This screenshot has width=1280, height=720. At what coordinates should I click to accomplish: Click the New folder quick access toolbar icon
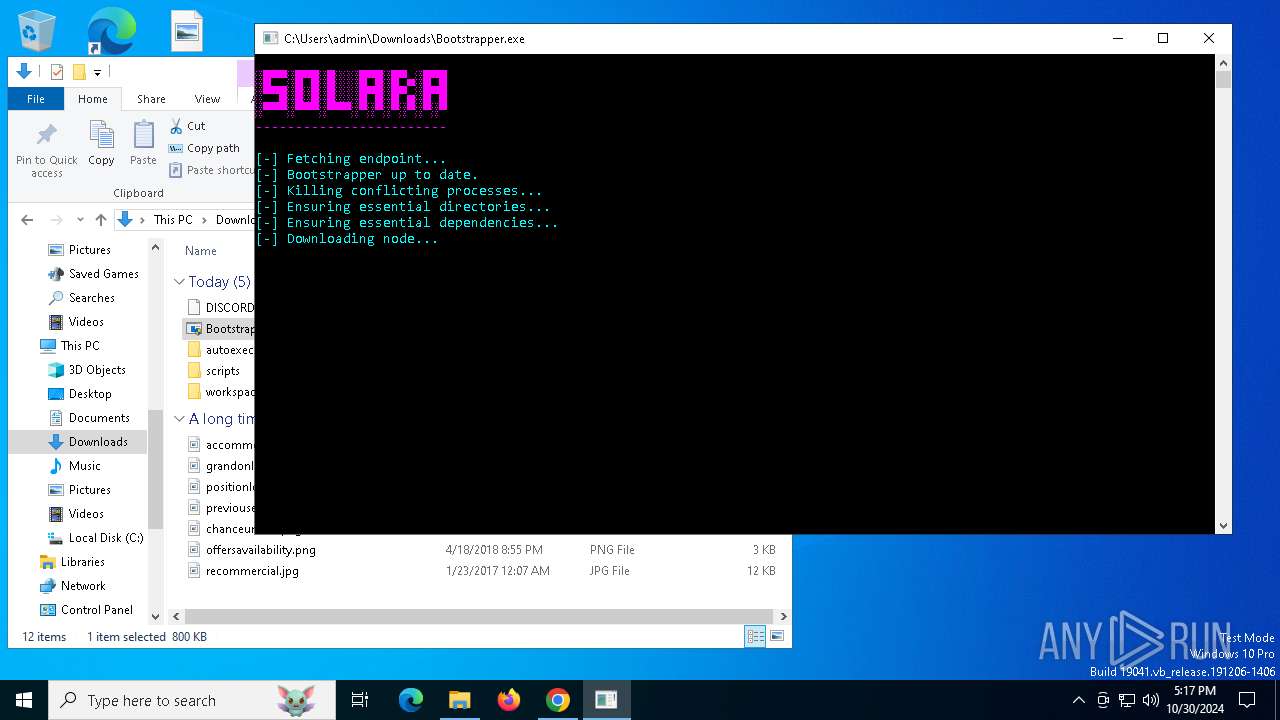pyautogui.click(x=79, y=72)
